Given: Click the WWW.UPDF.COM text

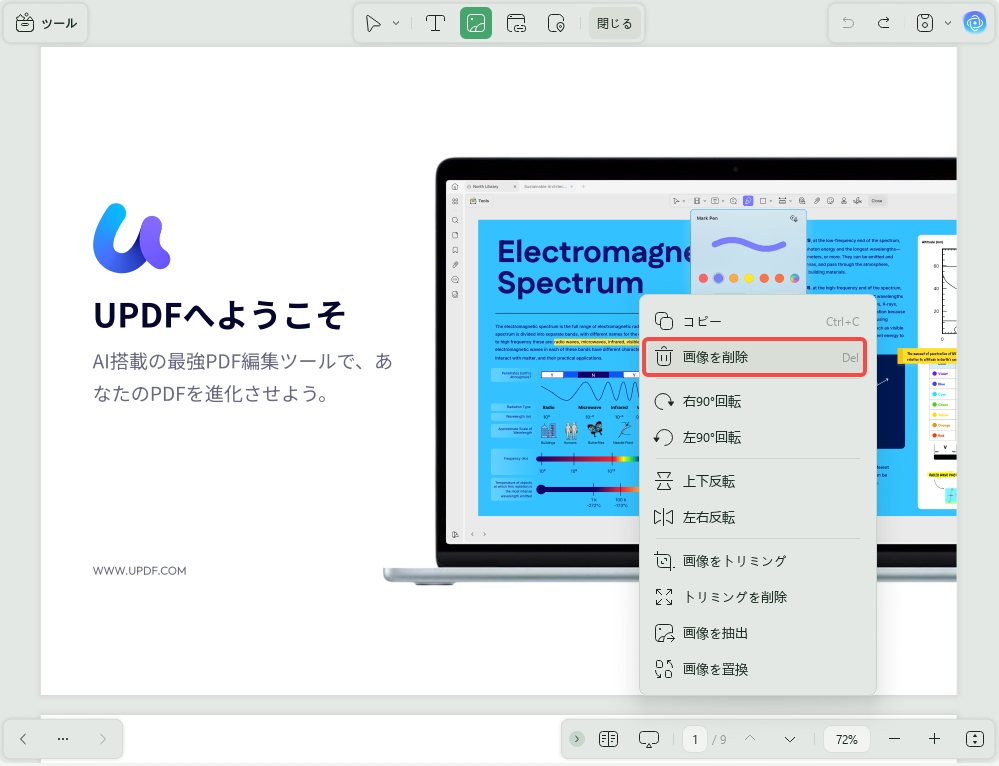Looking at the screenshot, I should pos(140,571).
